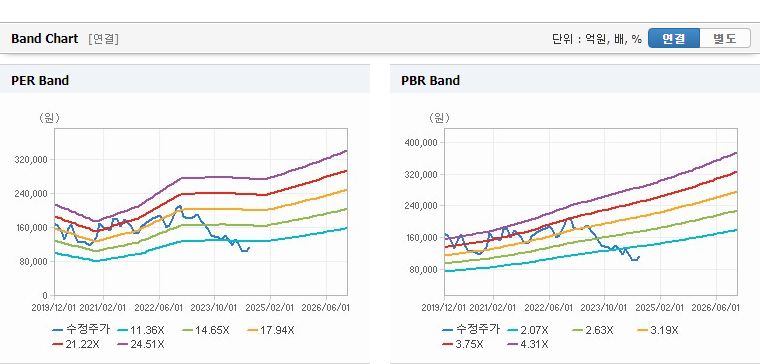The height and width of the screenshot is (364, 760).
Task: Switch to the 별도 view button
Action: (725, 38)
